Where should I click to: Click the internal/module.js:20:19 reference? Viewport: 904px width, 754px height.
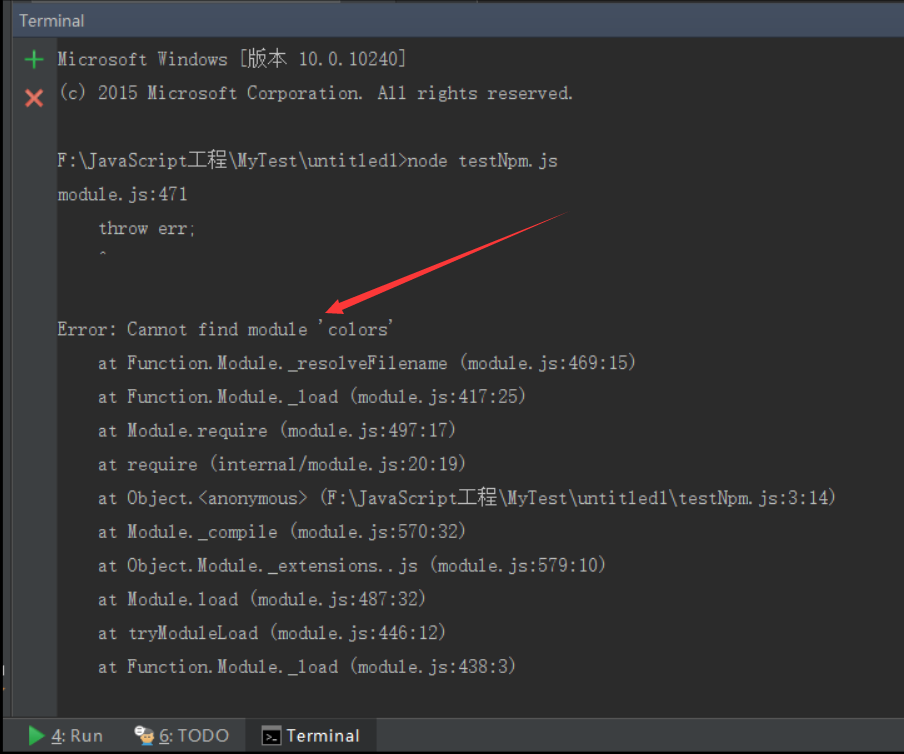tap(337, 464)
